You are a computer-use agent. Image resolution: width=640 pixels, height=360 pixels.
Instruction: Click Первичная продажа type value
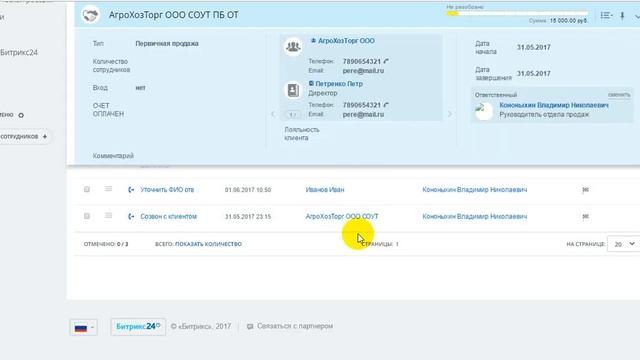pyautogui.click(x=167, y=43)
